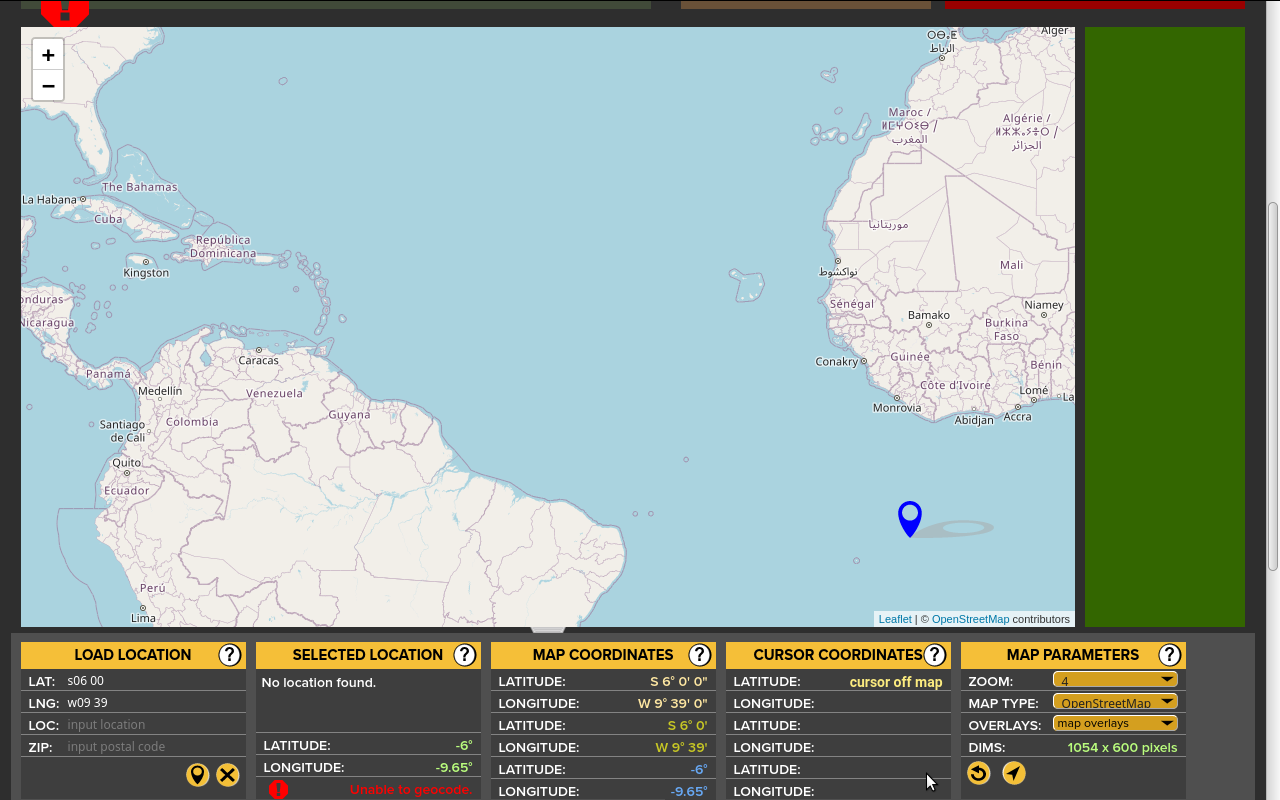Screen dimensions: 1280x800
Task: Click 'Mali' country label on map
Action: (1011, 265)
